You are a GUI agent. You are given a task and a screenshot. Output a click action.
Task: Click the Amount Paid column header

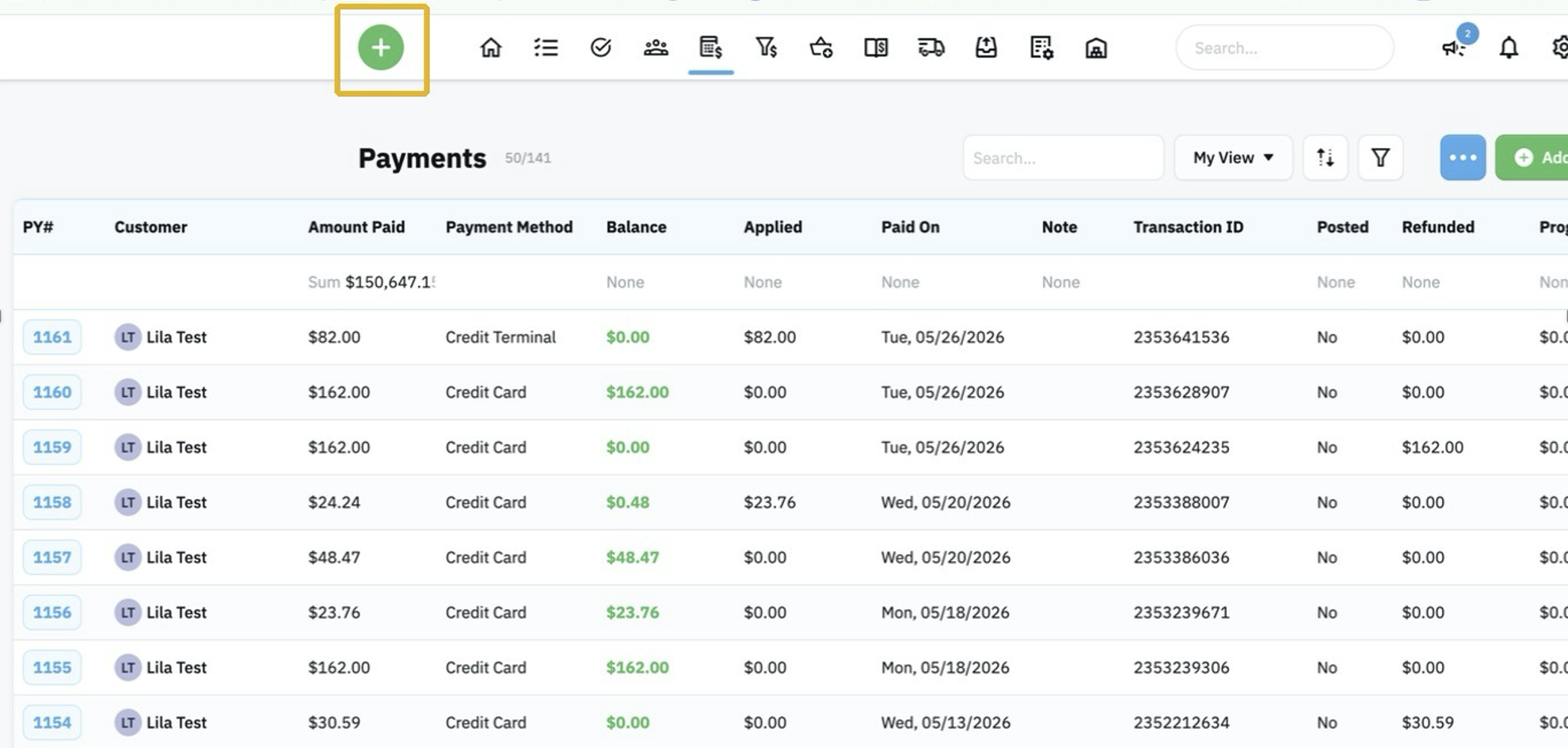356,227
